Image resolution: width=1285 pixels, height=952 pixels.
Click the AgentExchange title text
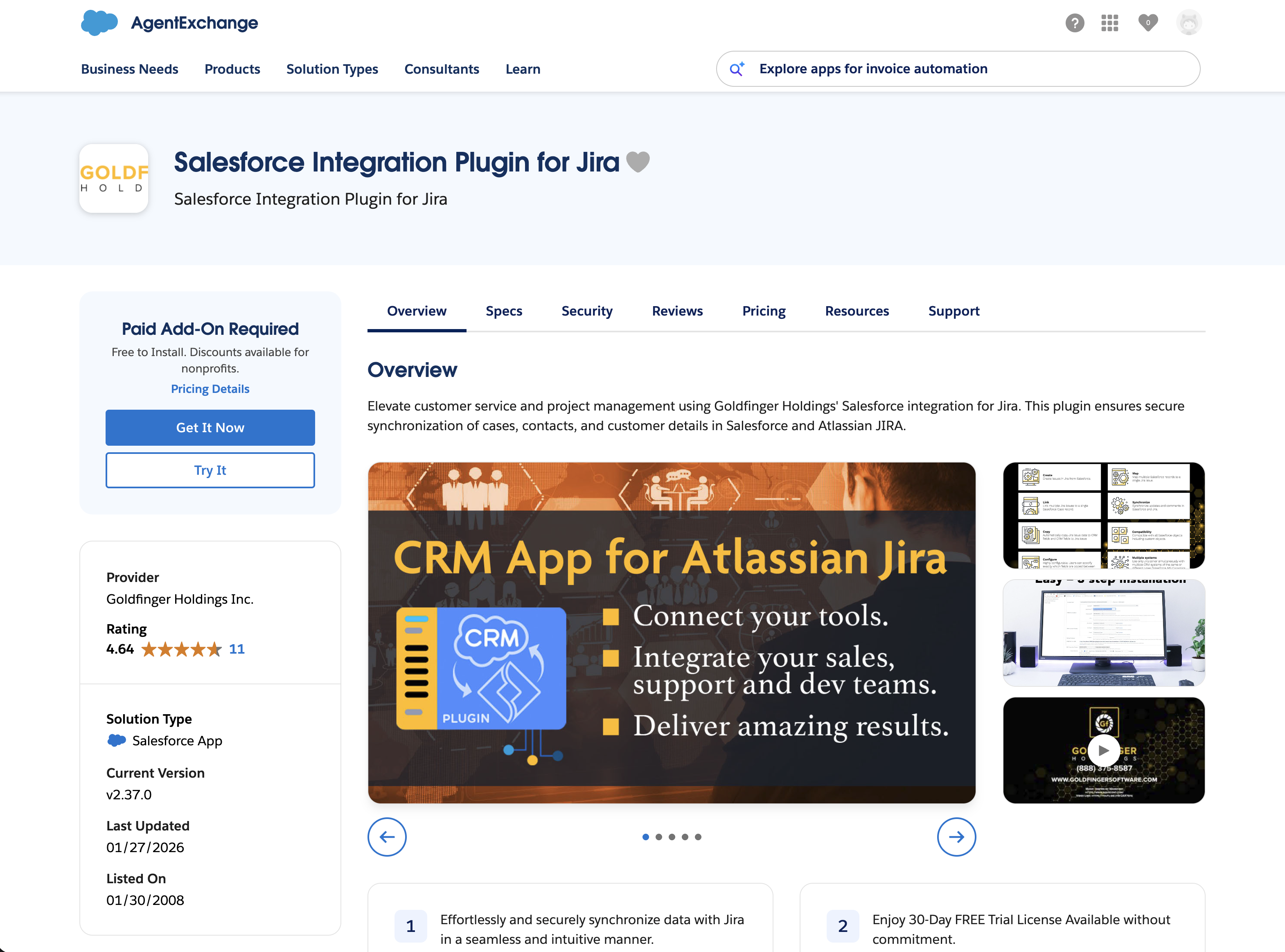click(194, 23)
